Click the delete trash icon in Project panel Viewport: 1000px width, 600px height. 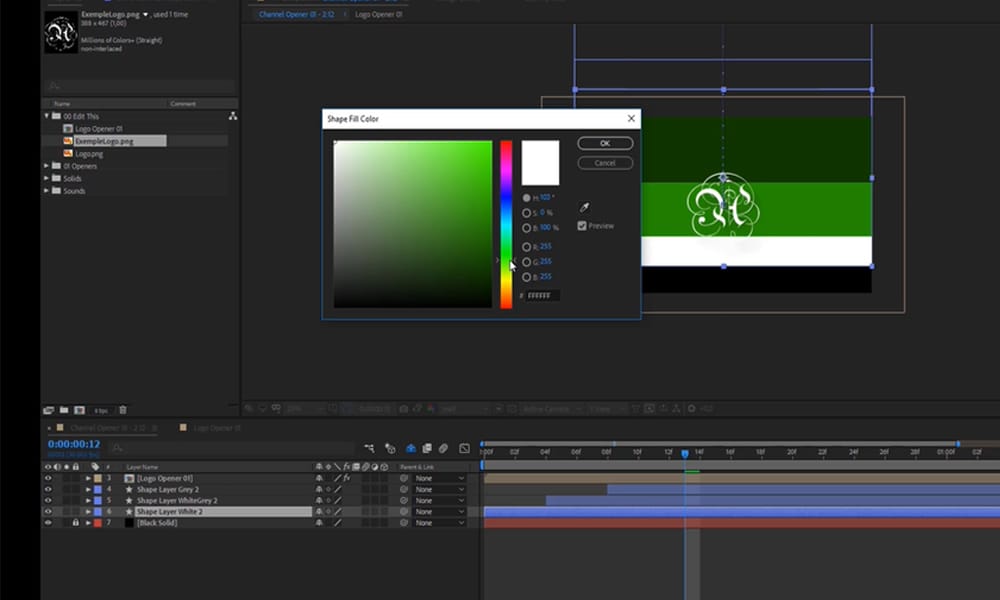[123, 410]
